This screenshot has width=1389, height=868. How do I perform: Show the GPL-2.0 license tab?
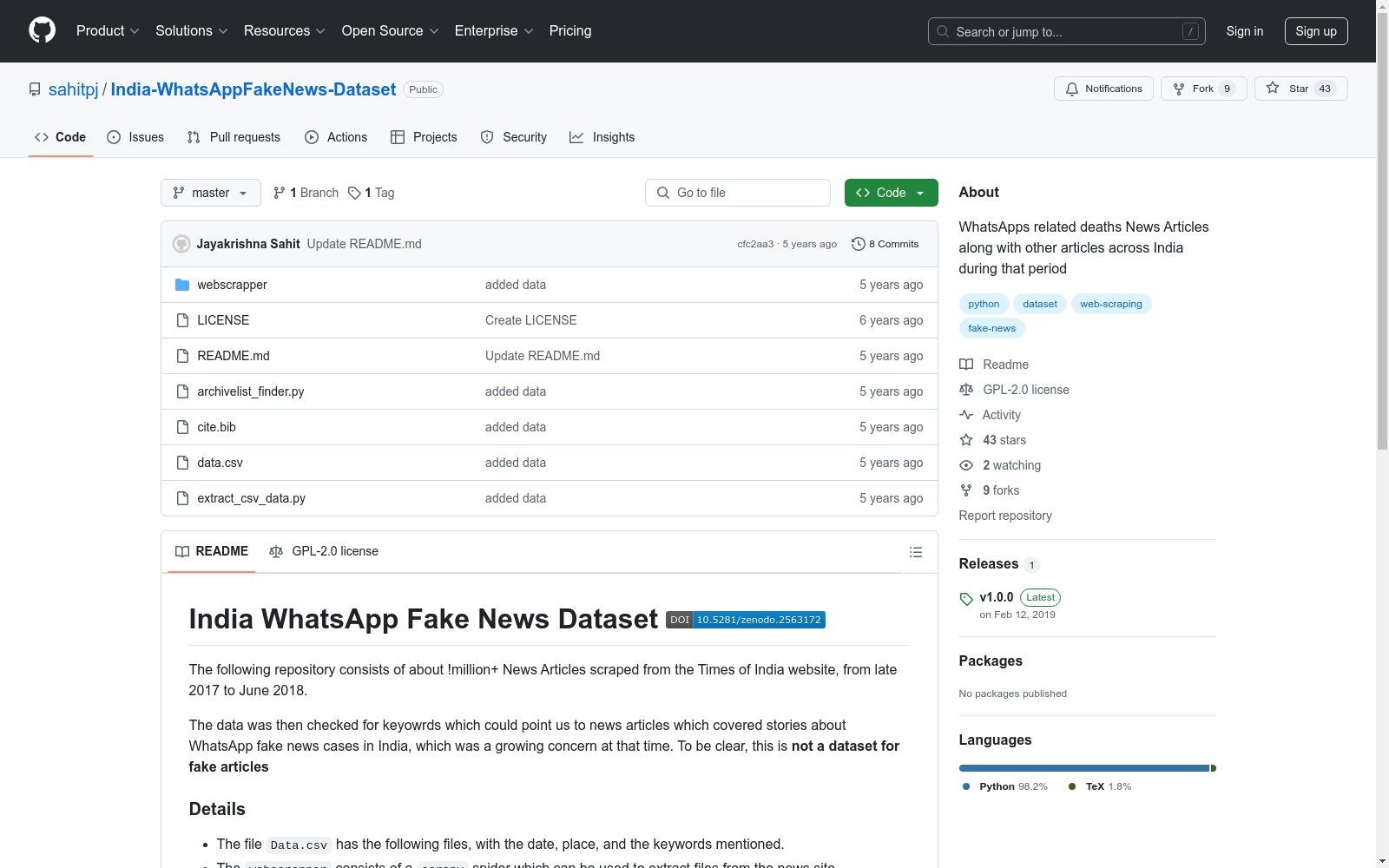[x=324, y=551]
